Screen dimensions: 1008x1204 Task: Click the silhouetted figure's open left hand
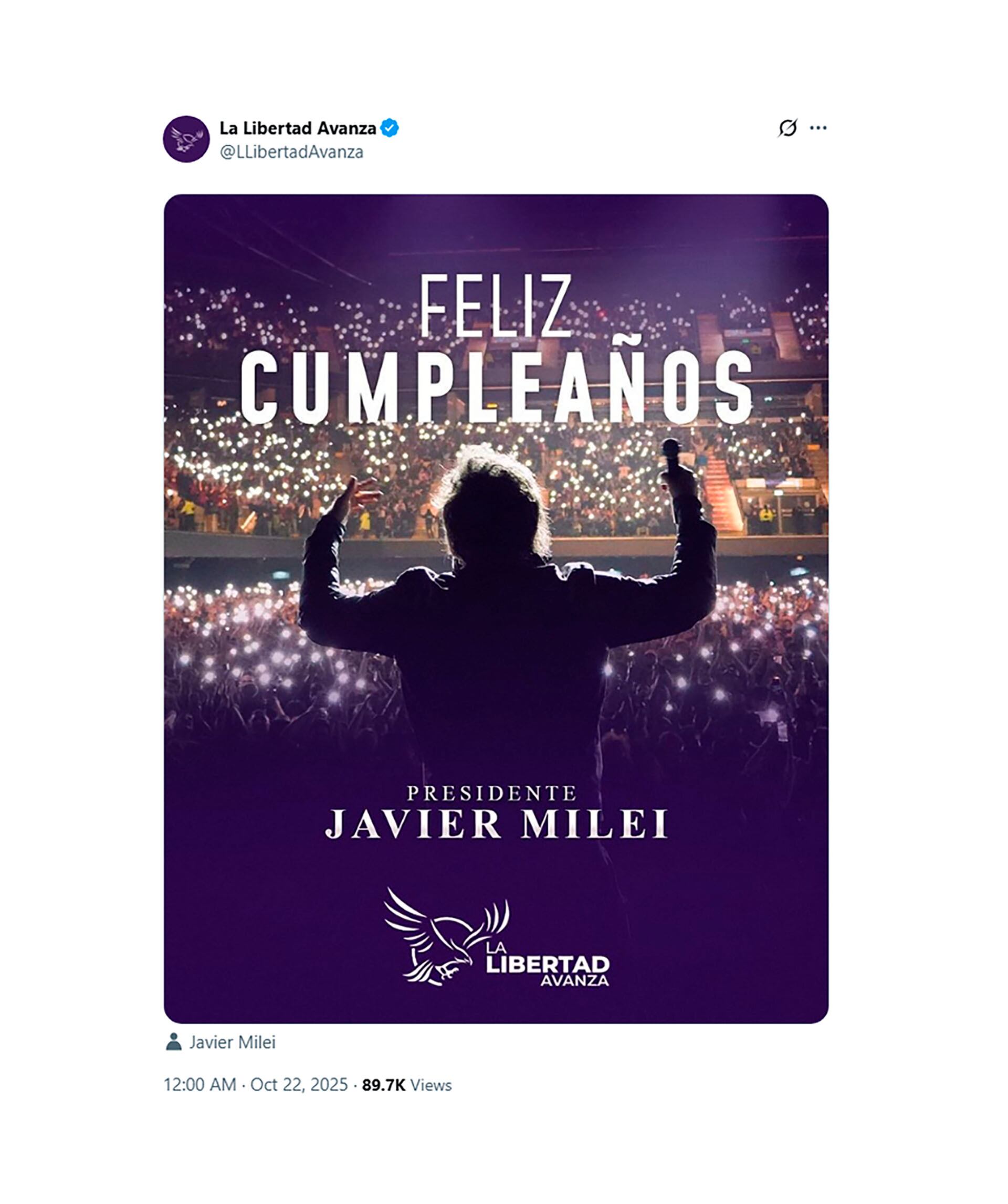tap(356, 497)
